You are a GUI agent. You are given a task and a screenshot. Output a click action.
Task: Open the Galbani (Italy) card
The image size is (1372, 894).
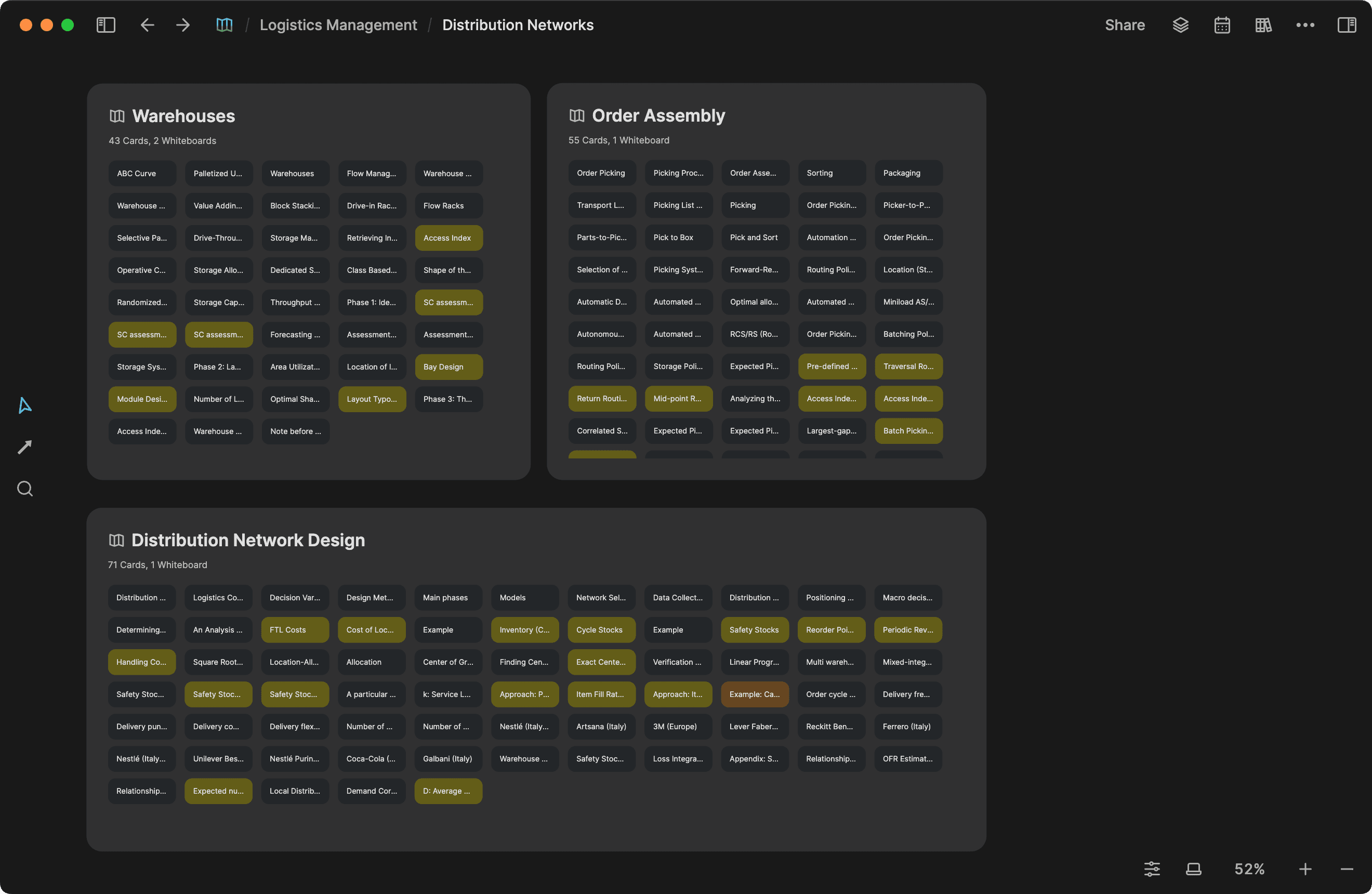click(x=448, y=759)
